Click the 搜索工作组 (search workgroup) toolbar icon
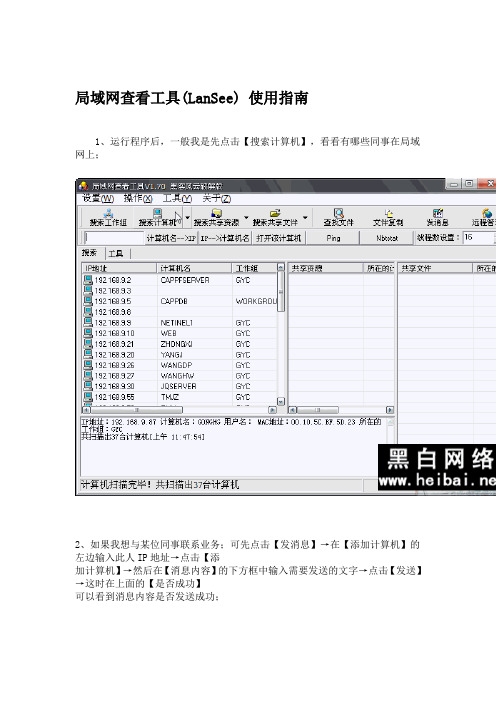The image size is (496, 702). point(108,213)
